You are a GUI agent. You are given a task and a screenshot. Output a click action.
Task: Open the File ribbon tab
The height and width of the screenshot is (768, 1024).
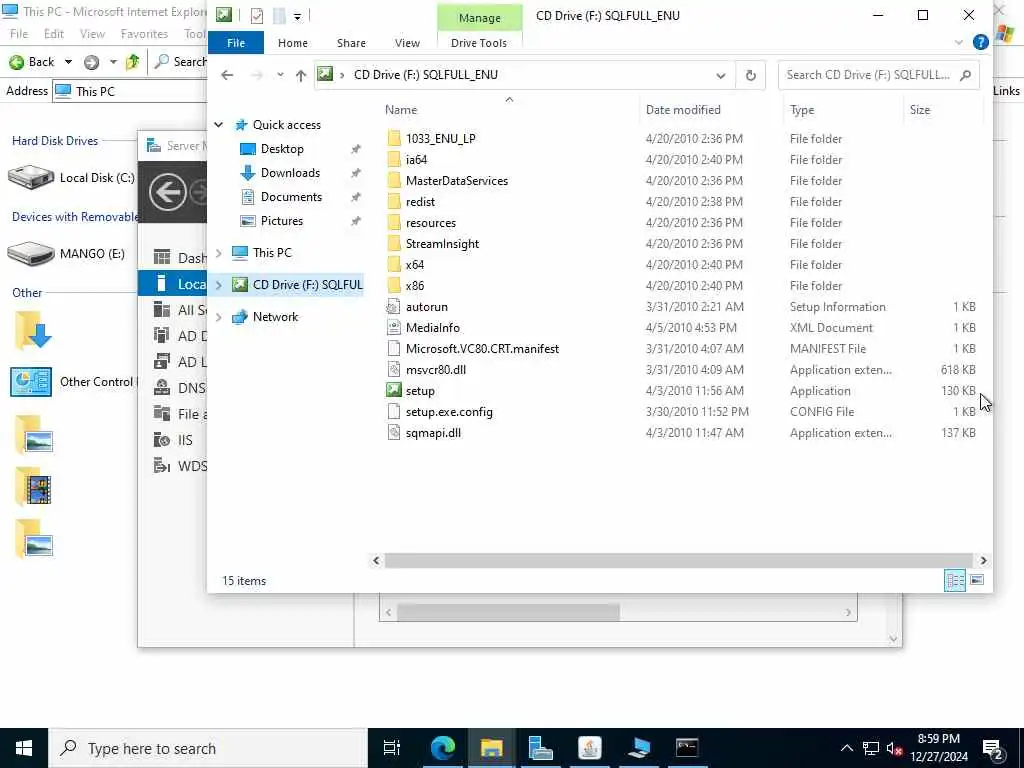pyautogui.click(x=236, y=43)
